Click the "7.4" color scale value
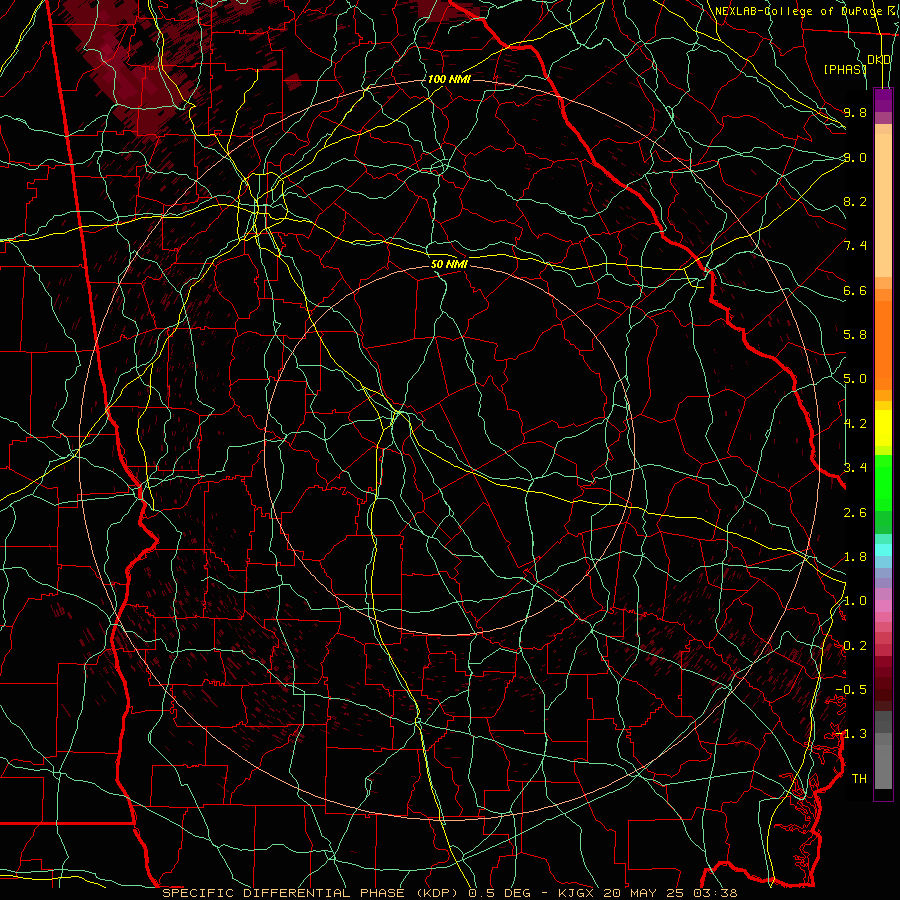The image size is (900, 900). click(x=855, y=246)
